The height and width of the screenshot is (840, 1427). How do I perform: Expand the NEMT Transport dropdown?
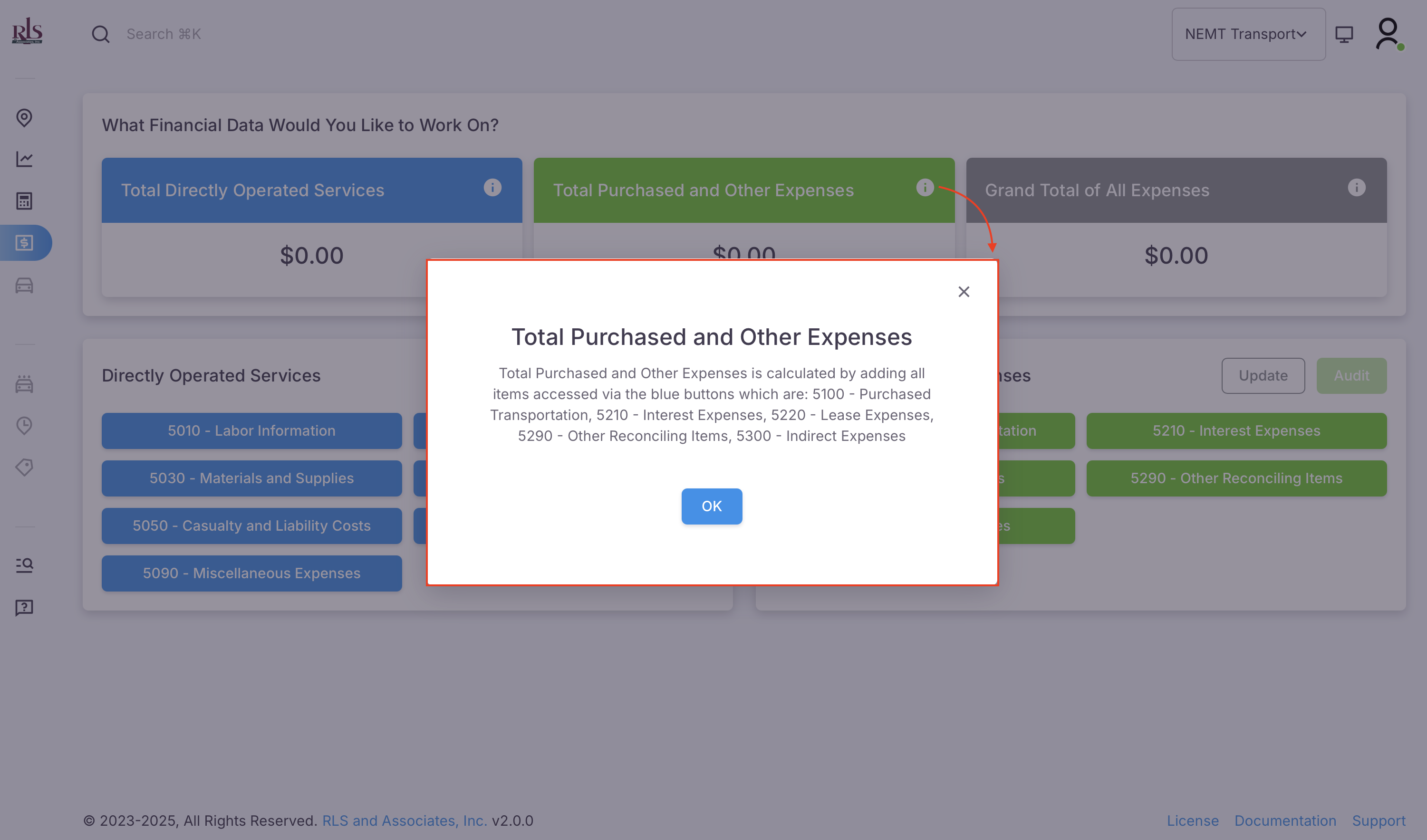[x=1248, y=34]
